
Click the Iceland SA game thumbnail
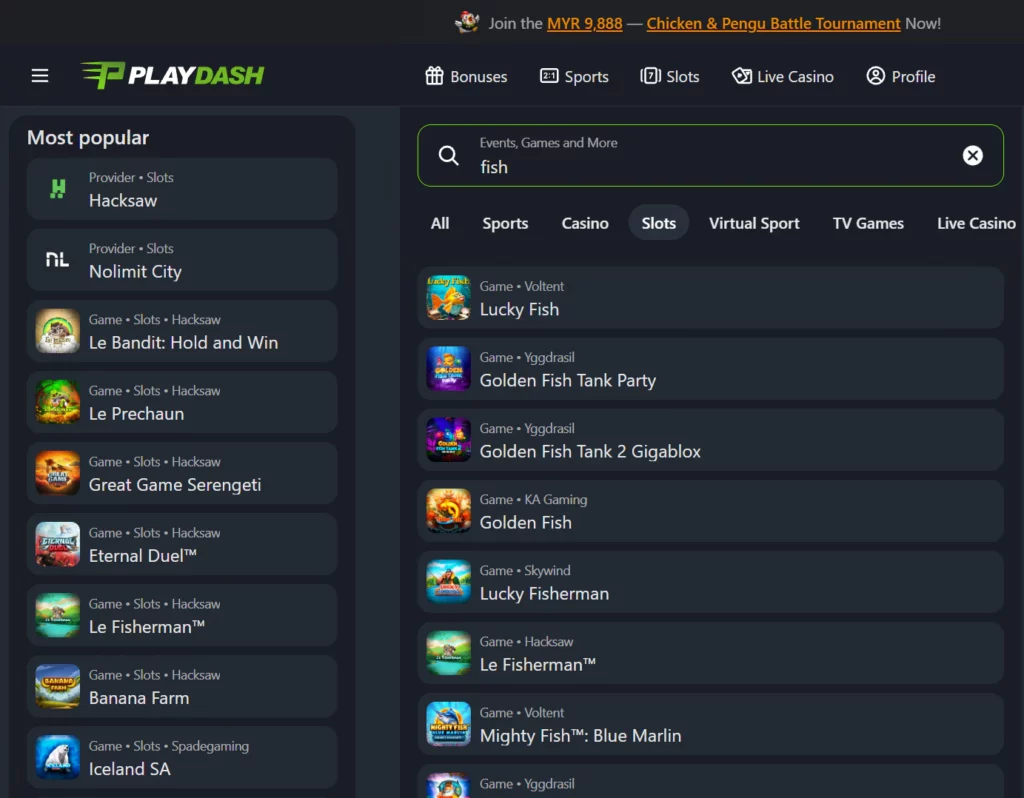57,758
